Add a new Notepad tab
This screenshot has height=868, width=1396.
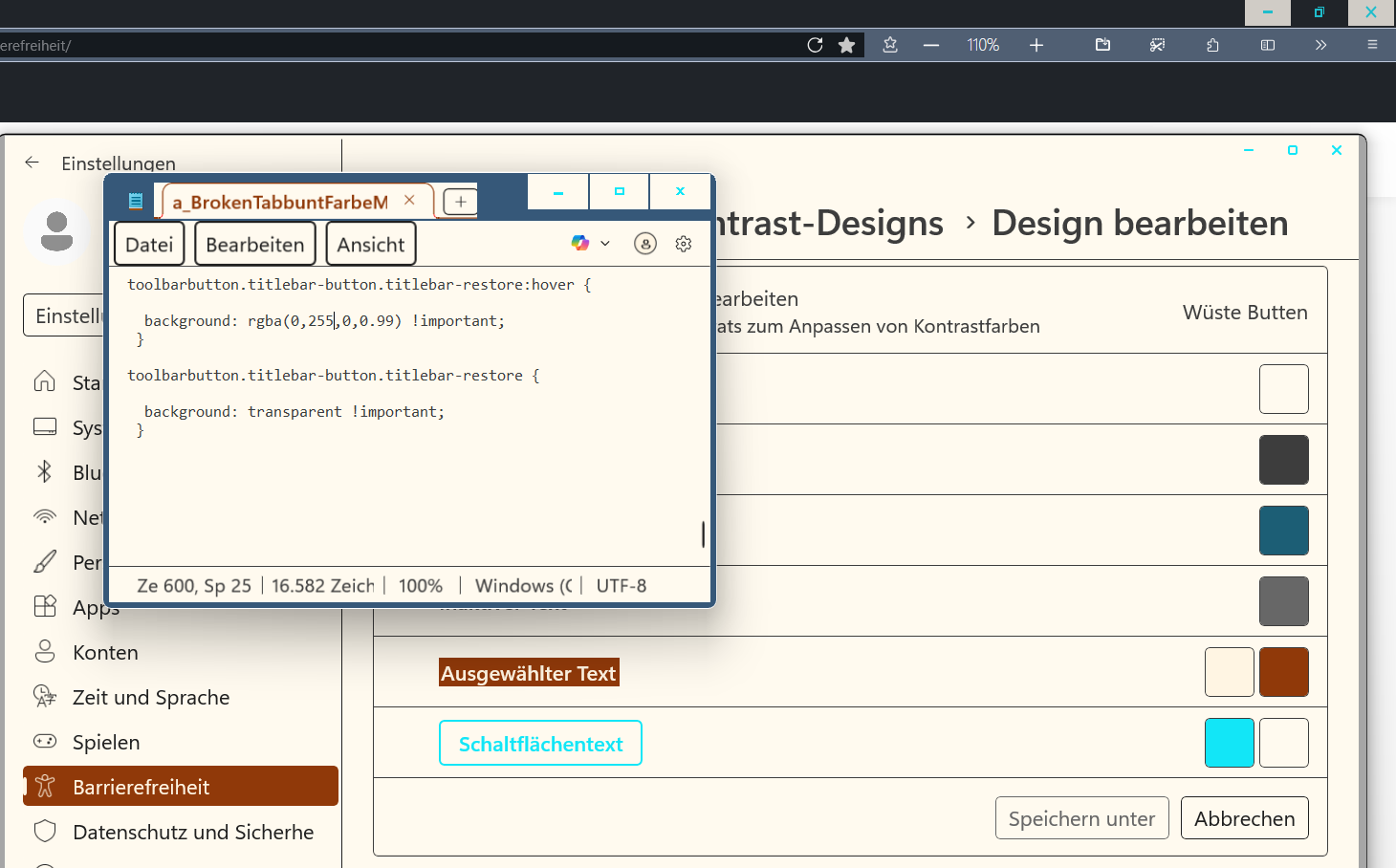click(460, 202)
